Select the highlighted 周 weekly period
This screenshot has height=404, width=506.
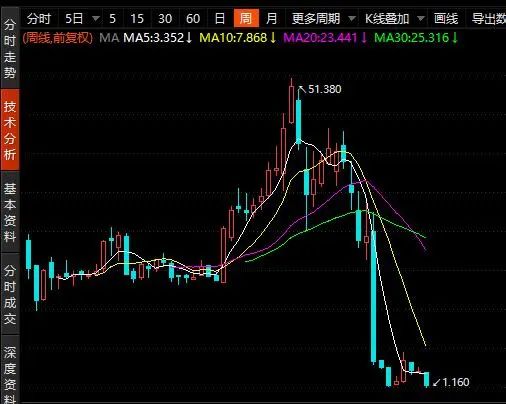coord(246,19)
